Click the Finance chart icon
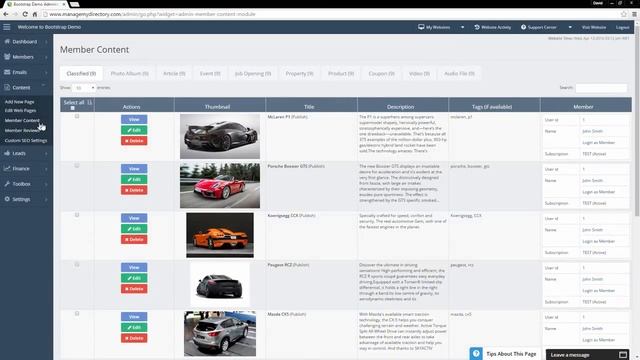 point(7,169)
